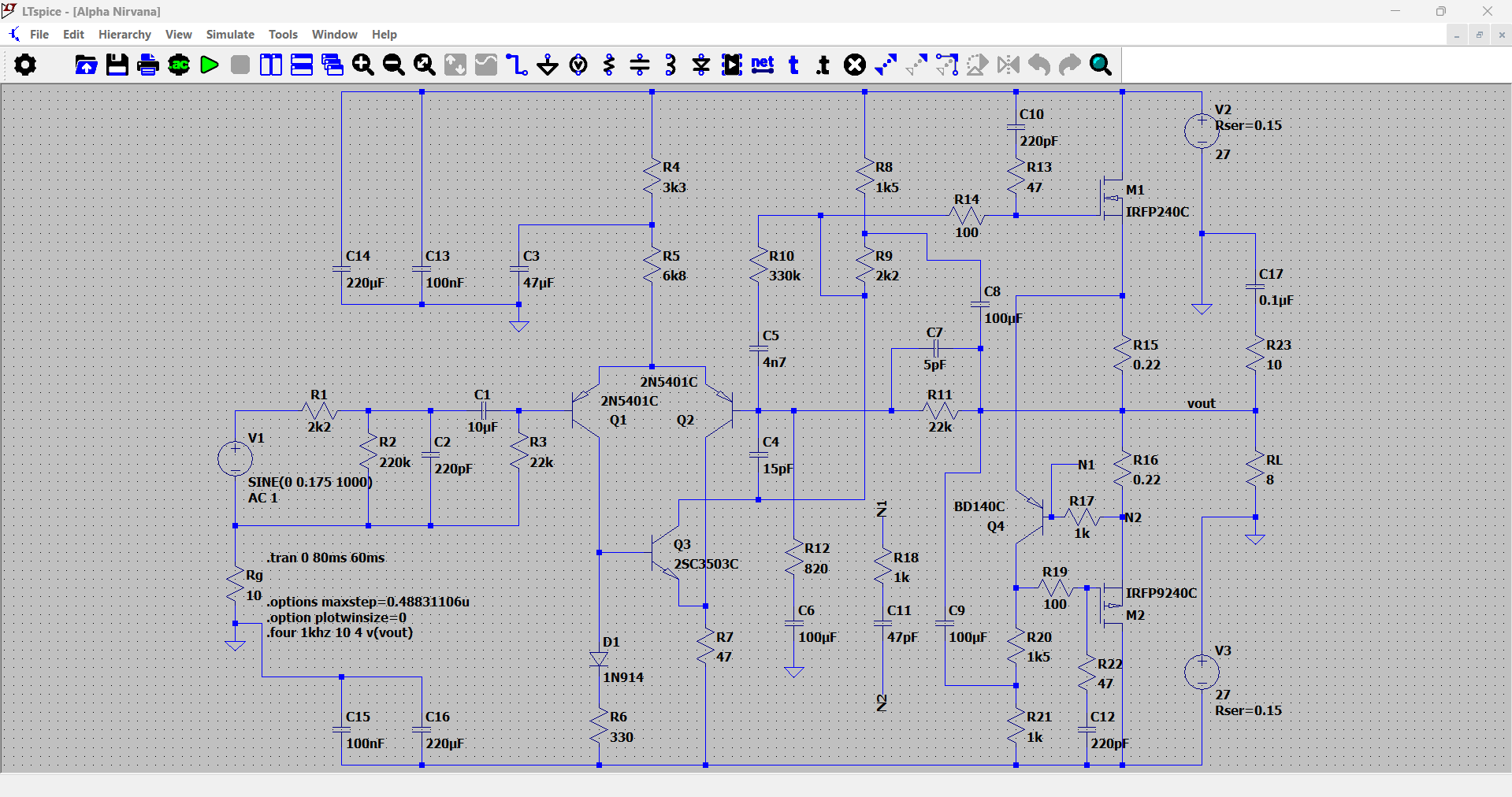This screenshot has width=1512, height=797.
Task: Click the '.four 1khz 10 4 v(vout)' directive
Action: tap(340, 632)
